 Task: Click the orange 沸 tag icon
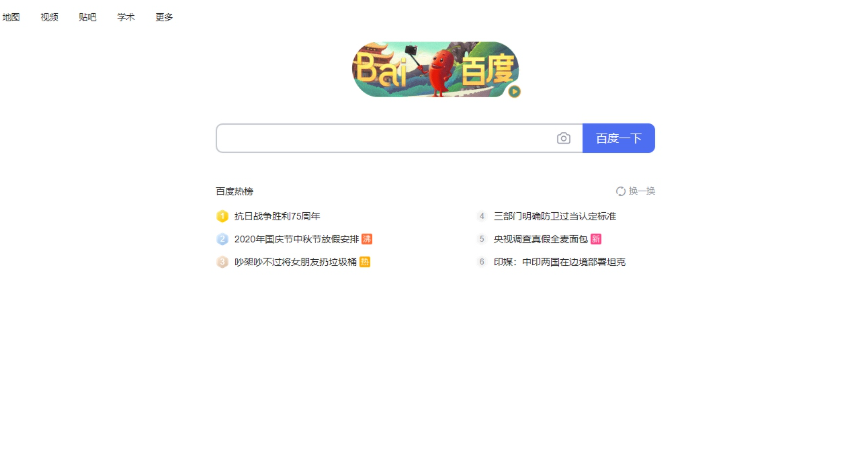(x=367, y=239)
